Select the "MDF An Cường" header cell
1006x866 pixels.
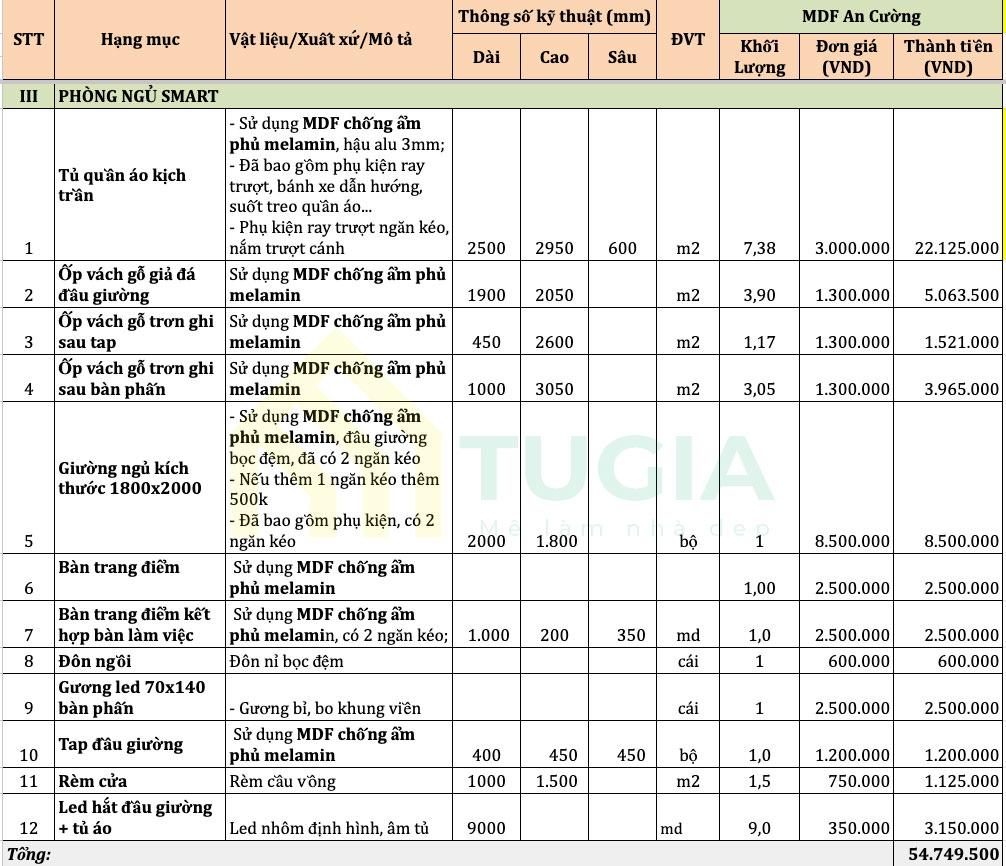861,17
